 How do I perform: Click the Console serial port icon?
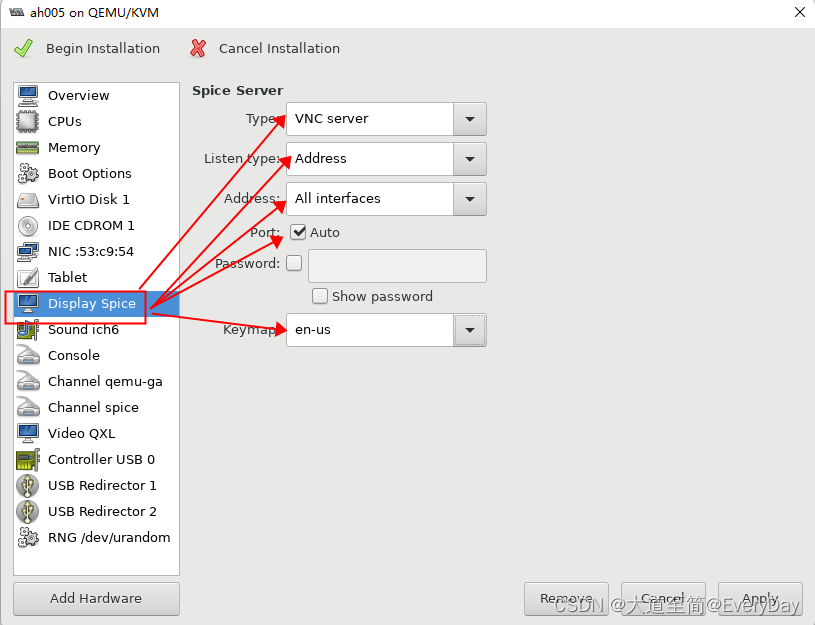point(28,355)
